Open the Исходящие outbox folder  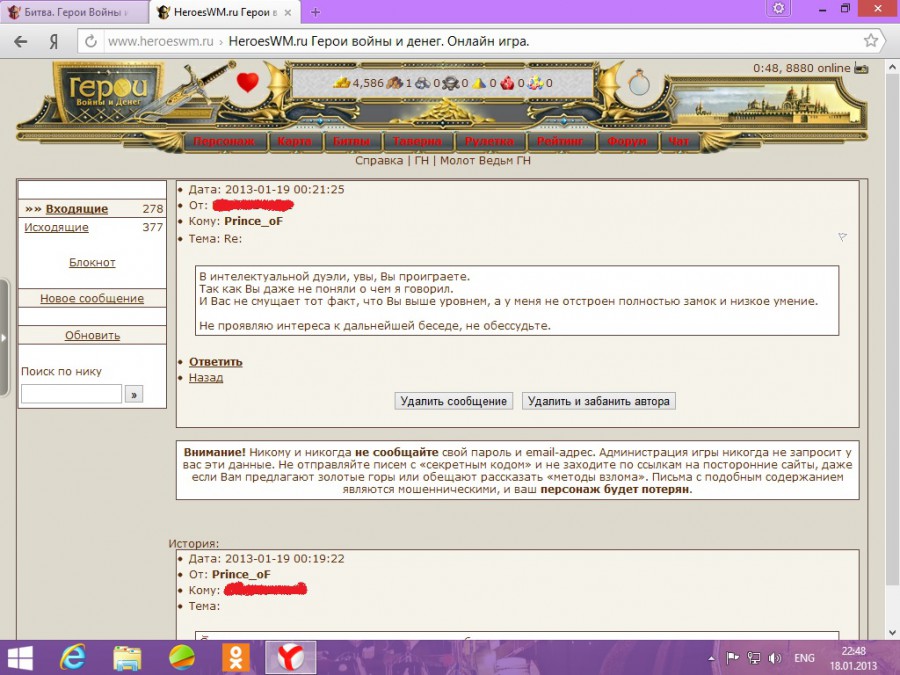click(56, 227)
